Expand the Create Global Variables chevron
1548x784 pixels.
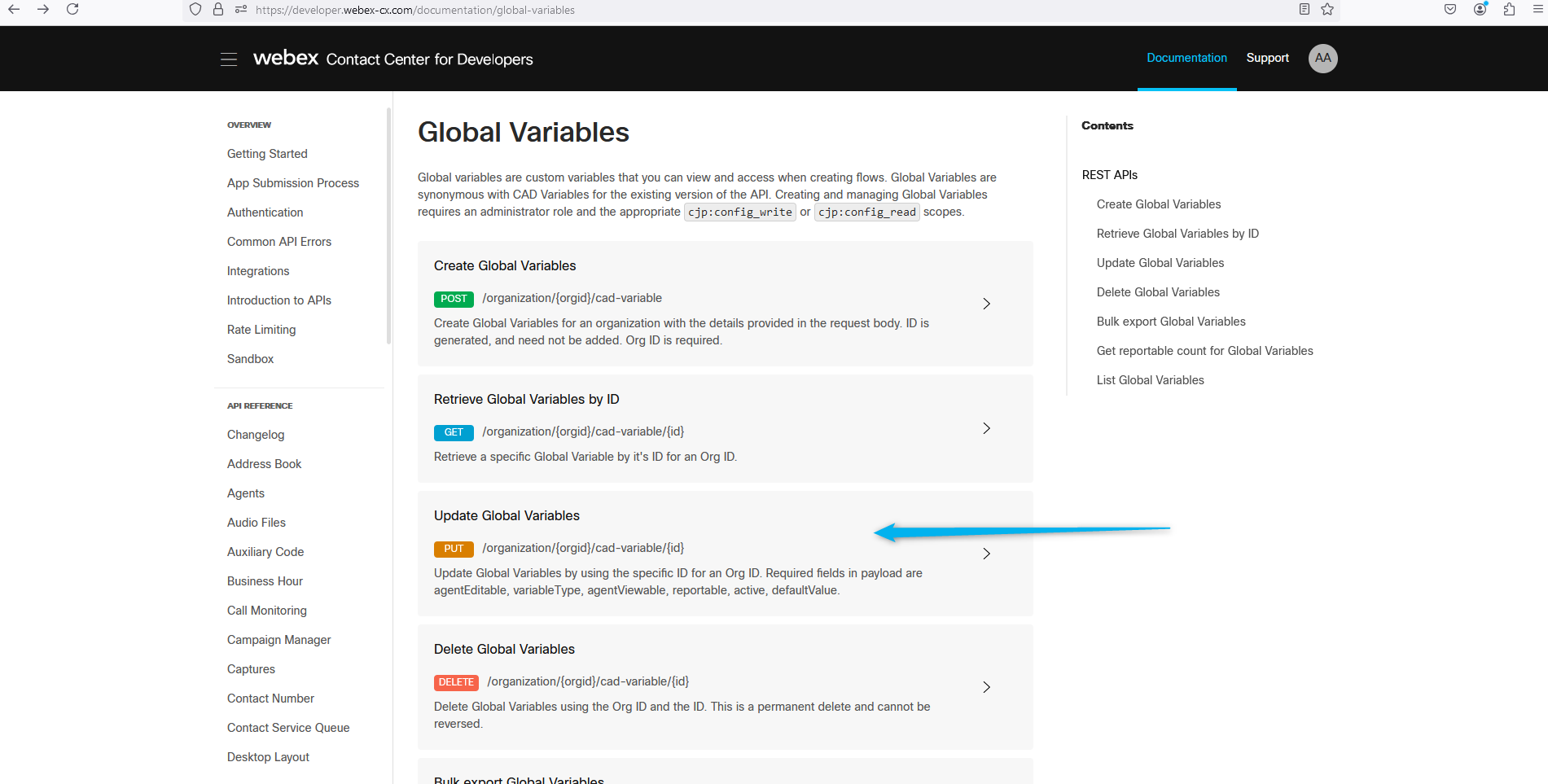(986, 304)
